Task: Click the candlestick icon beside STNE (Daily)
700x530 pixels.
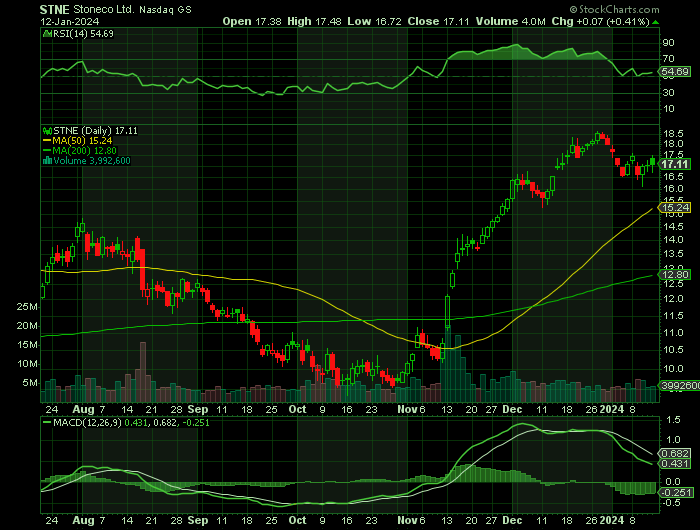Action: (x=47, y=131)
